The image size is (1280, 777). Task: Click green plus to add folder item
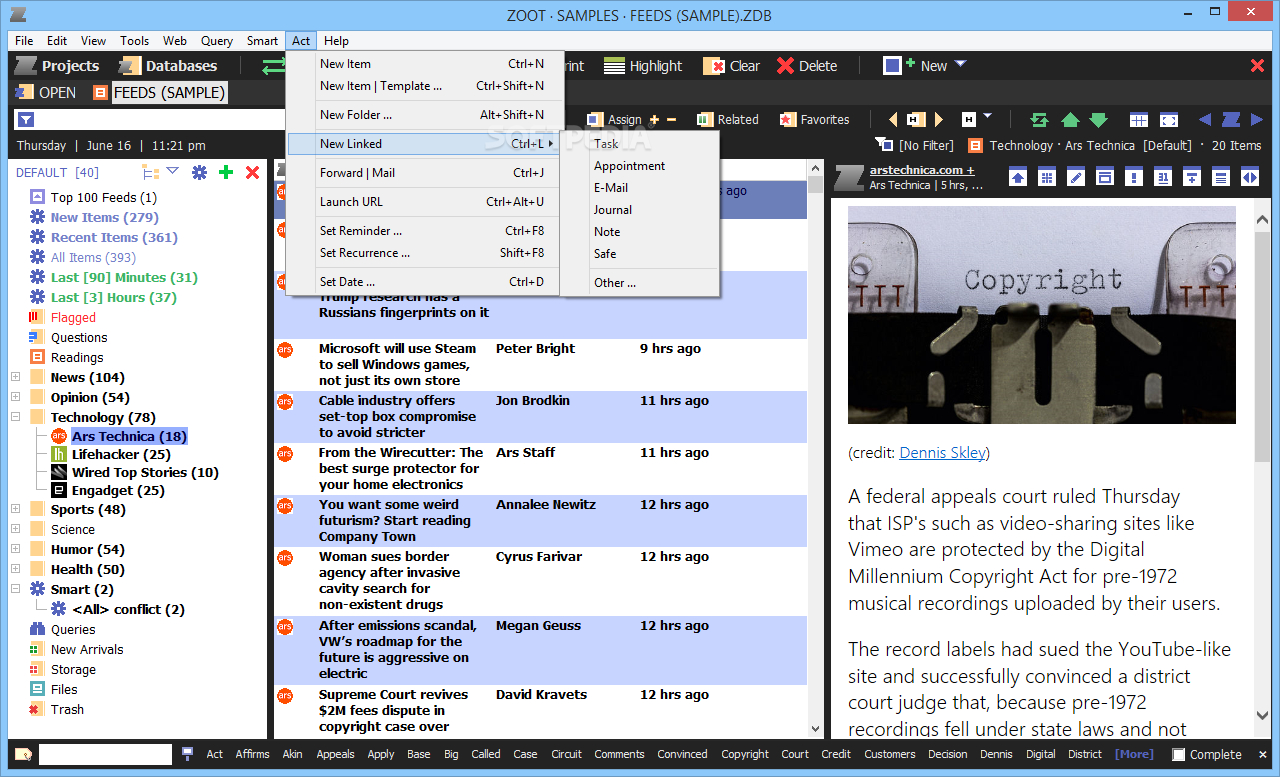226,172
